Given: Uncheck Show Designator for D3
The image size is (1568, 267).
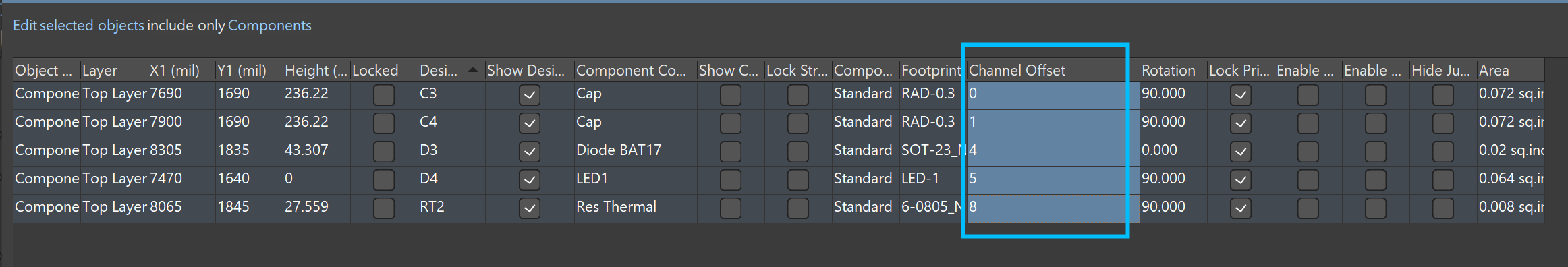Looking at the screenshot, I should [530, 151].
